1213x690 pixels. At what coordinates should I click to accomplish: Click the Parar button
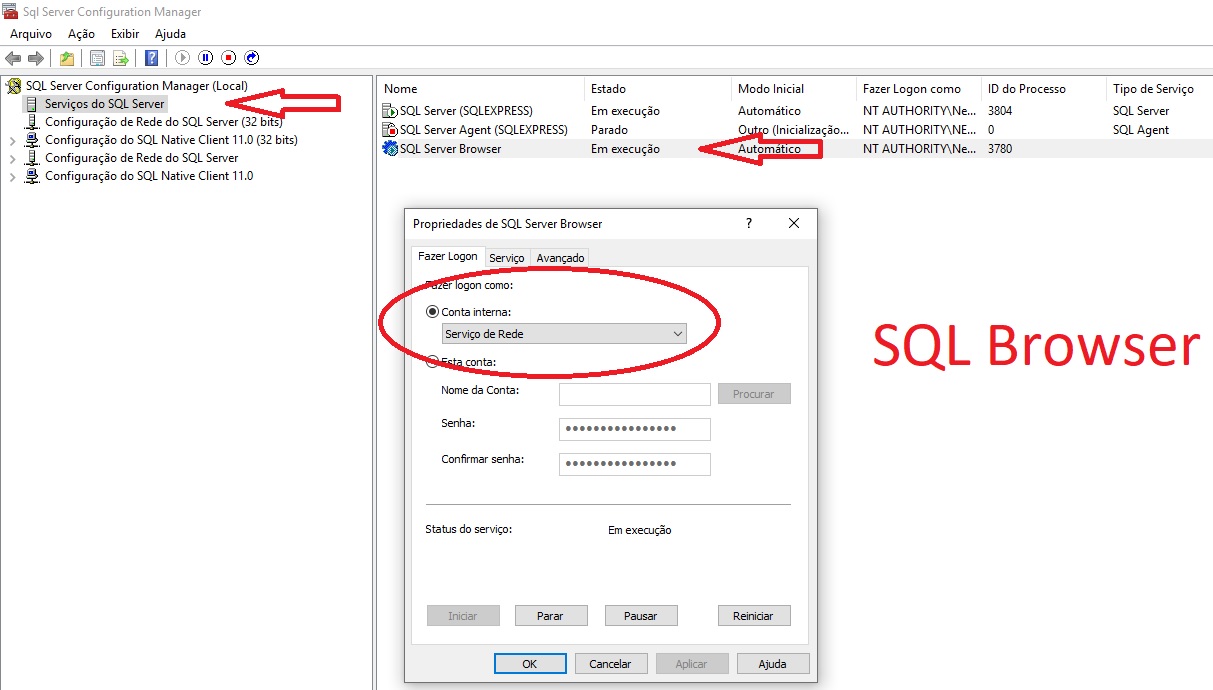click(551, 616)
